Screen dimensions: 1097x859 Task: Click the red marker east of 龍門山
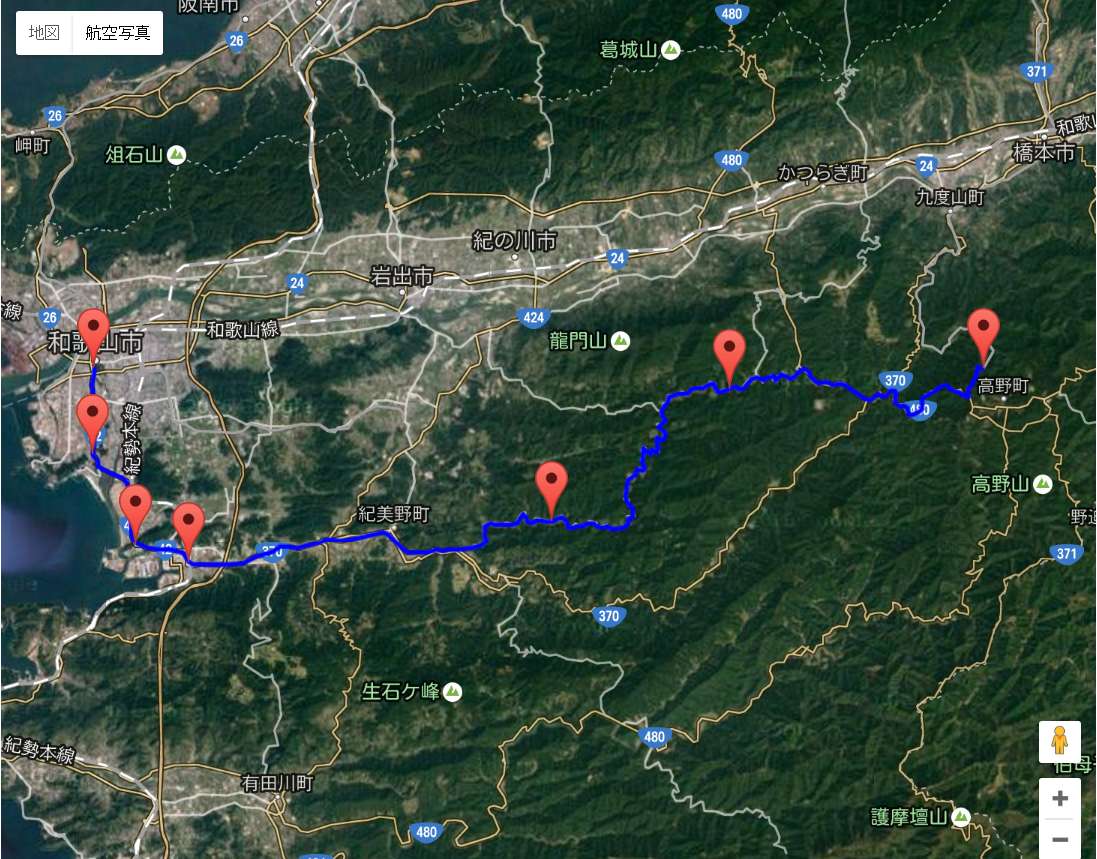729,356
